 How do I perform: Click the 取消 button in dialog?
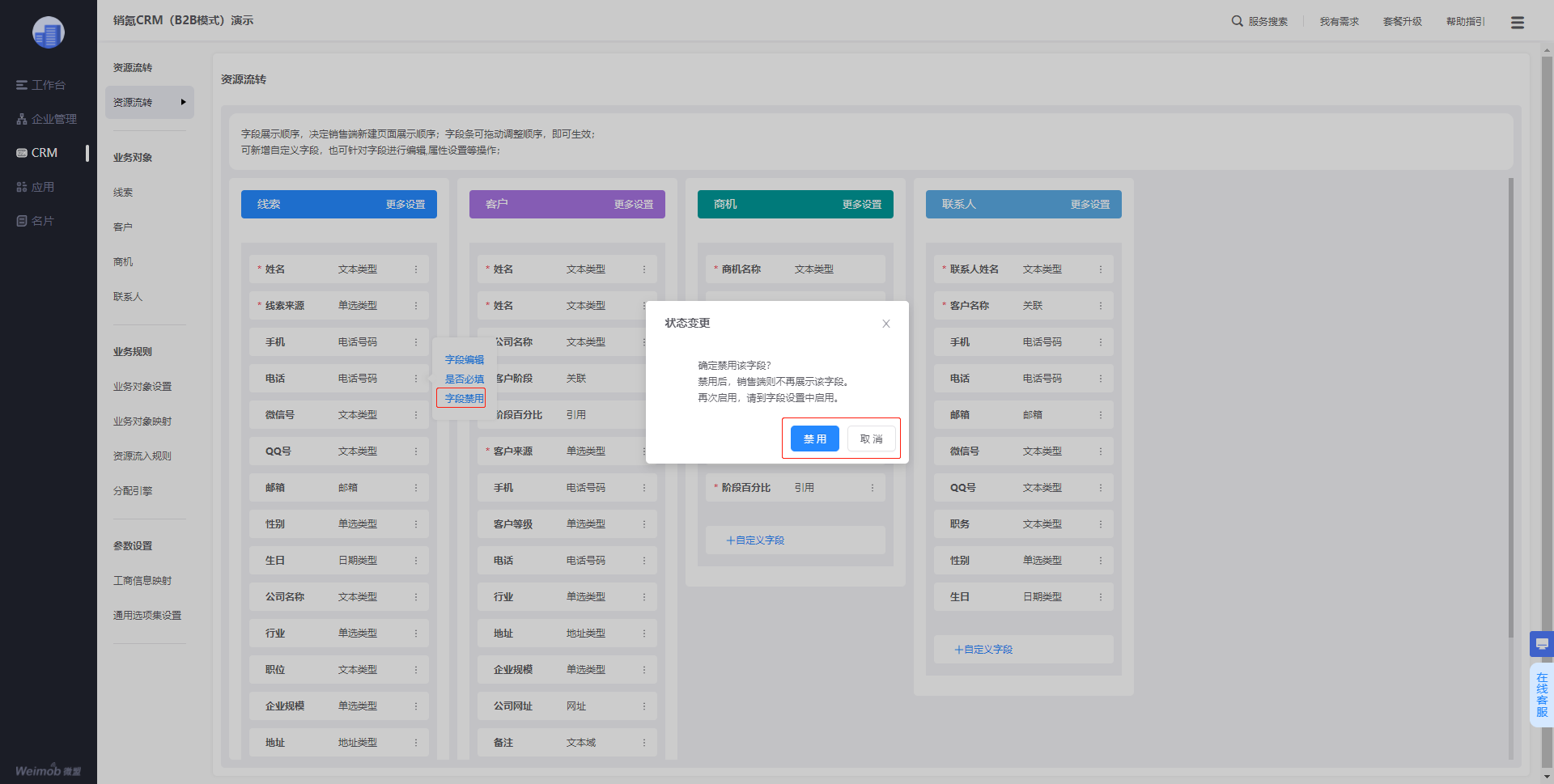click(x=871, y=439)
